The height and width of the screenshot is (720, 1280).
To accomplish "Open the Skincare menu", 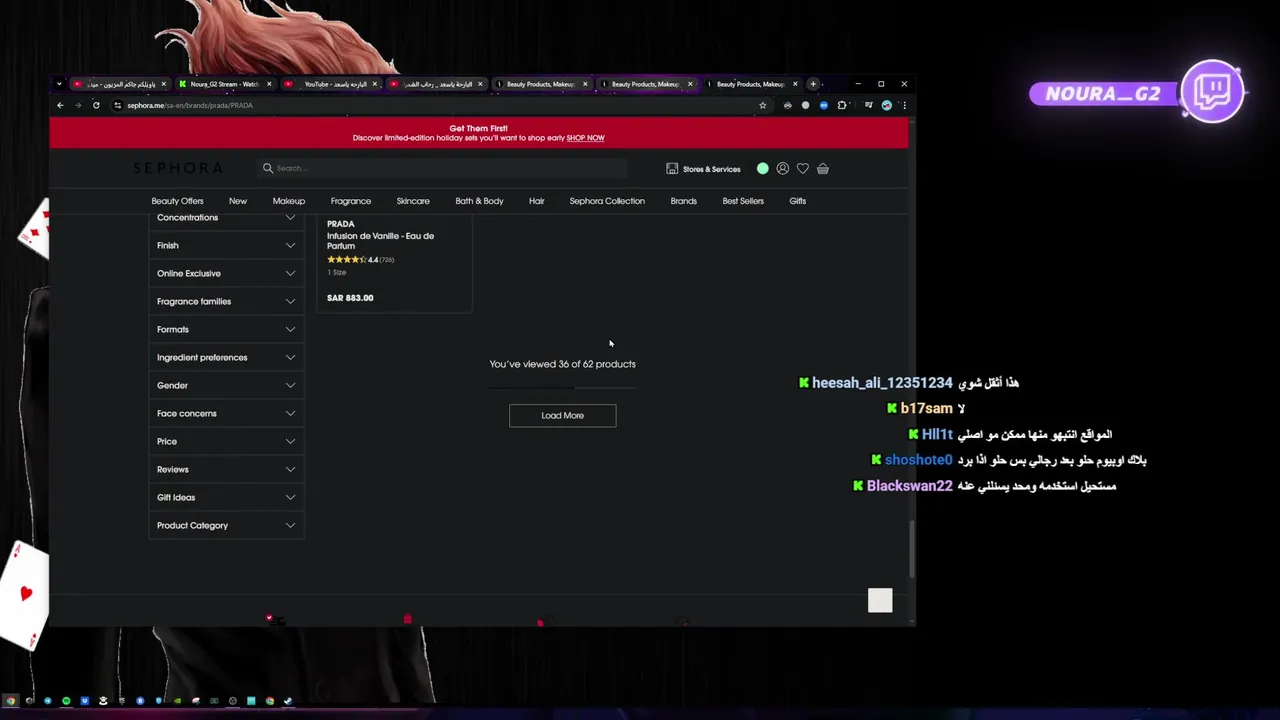I will click(413, 201).
